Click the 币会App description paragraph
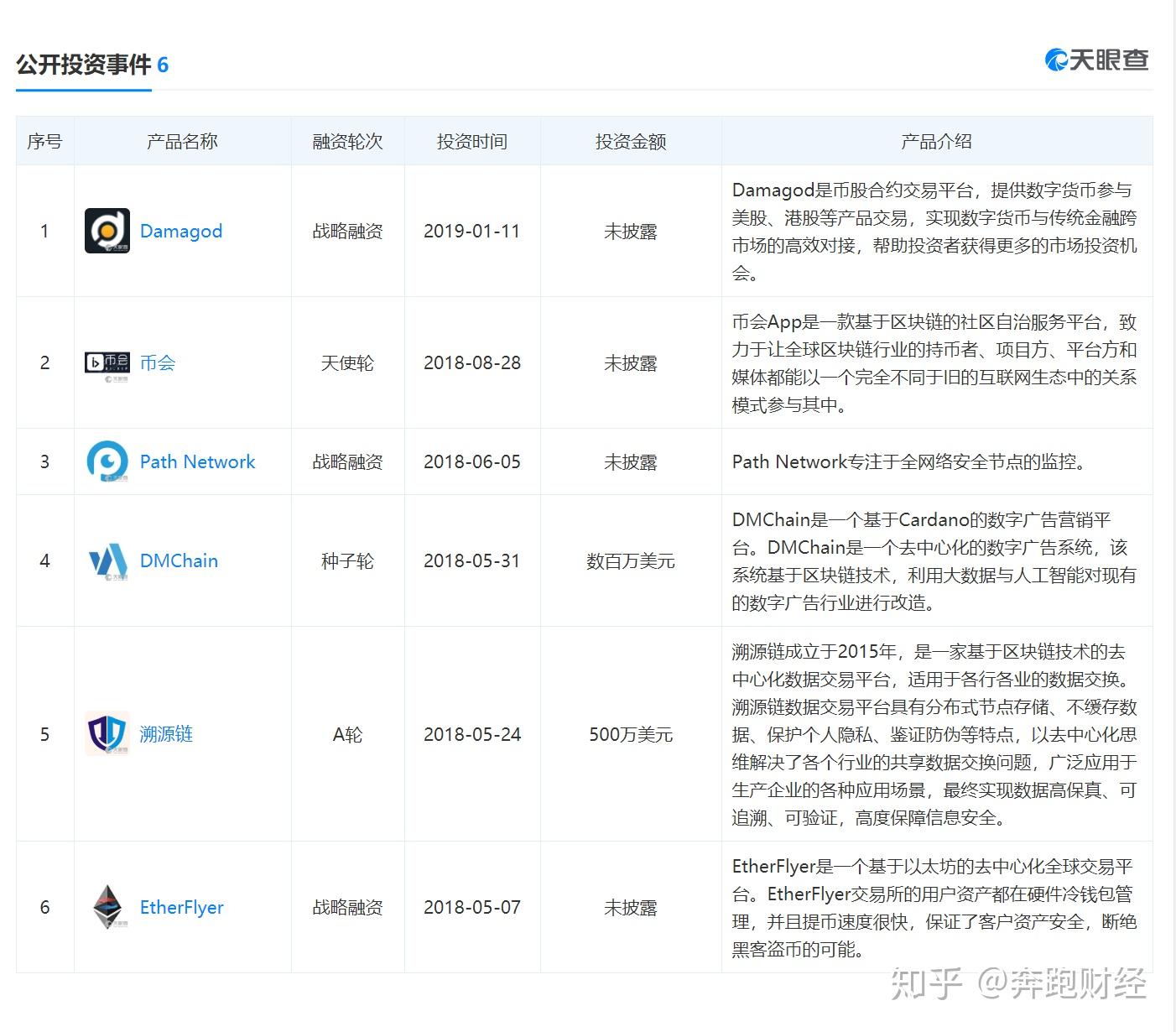Screen dimensions: 1176x1032 [x=934, y=362]
